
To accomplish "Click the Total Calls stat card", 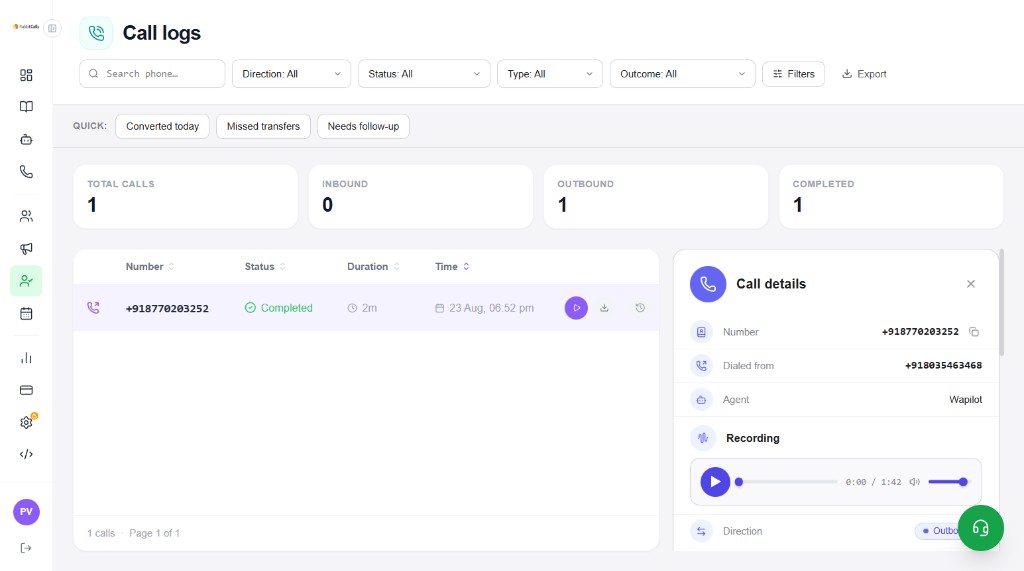I will click(185, 197).
